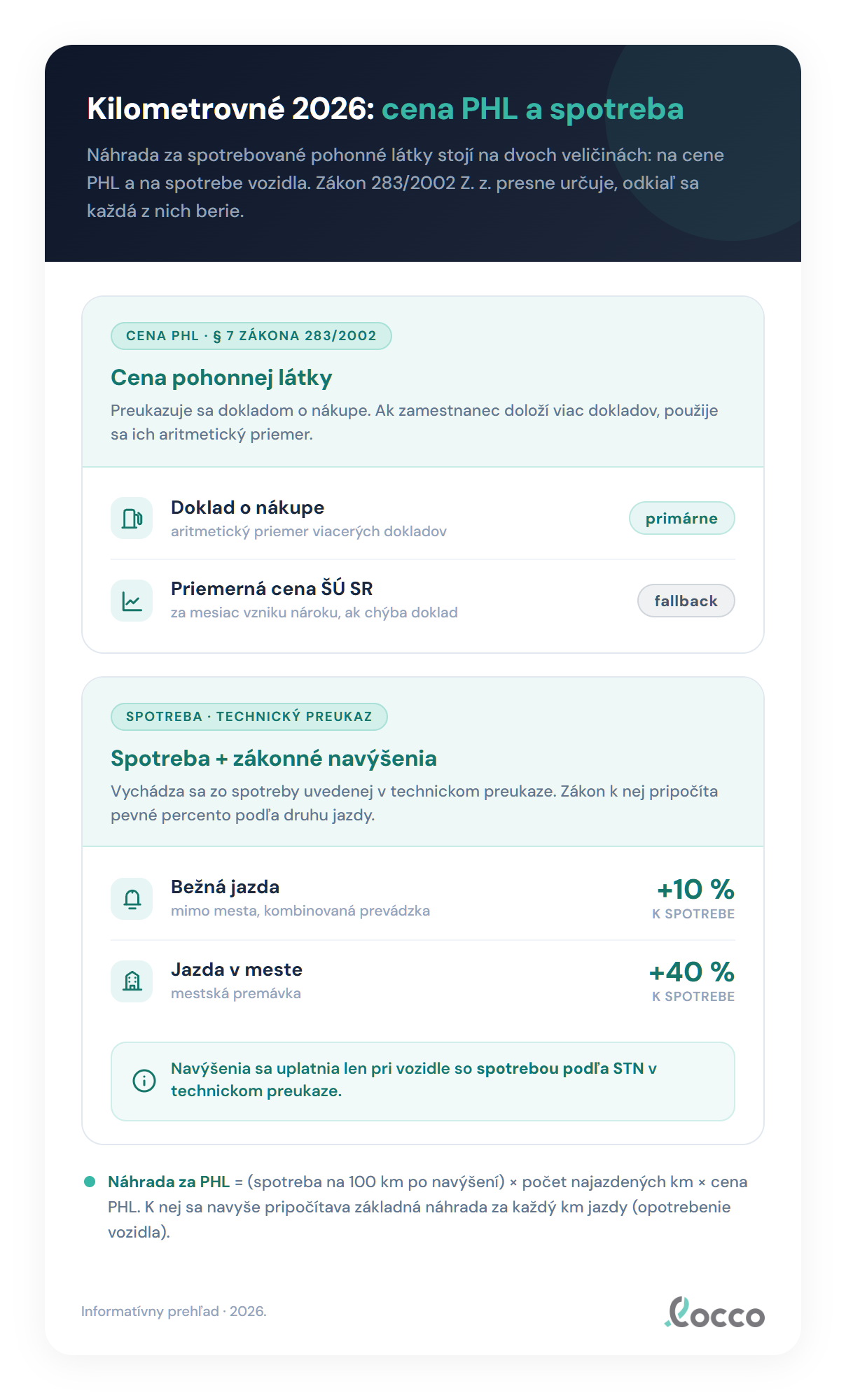Click the info circle icon in the STN note
Image resolution: width=846 pixels, height=1400 pixels.
coord(144,1080)
